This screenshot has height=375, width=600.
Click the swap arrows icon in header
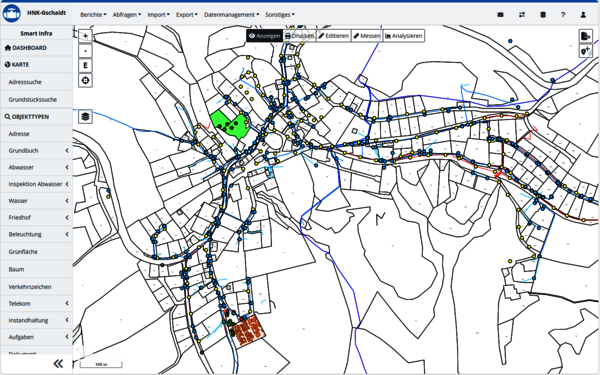[522, 15]
